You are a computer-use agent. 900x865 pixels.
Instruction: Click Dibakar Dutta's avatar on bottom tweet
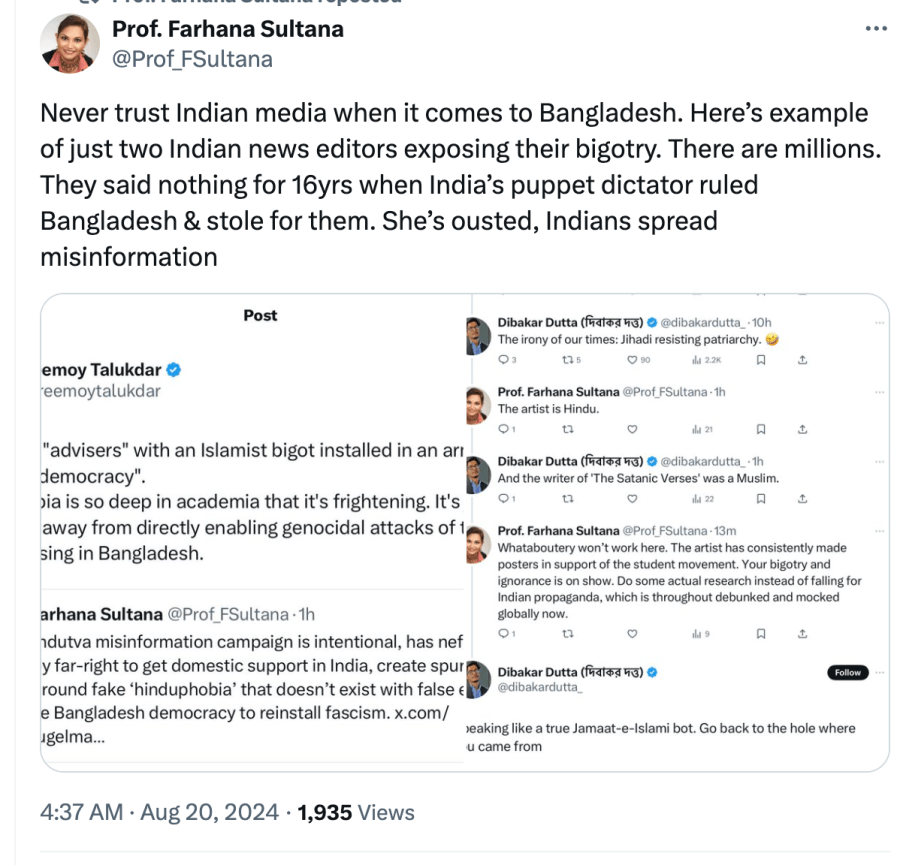tap(478, 679)
